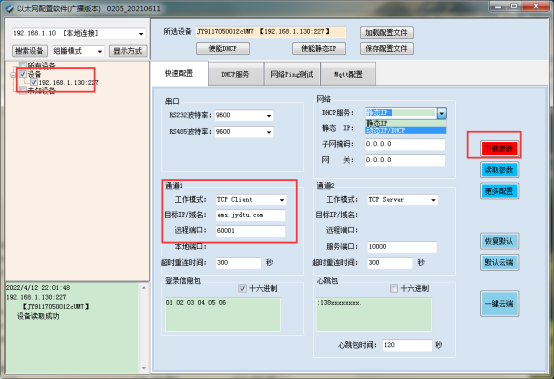
Task: Click the 通道1 目标IP/域名 field
Action: pos(251,215)
